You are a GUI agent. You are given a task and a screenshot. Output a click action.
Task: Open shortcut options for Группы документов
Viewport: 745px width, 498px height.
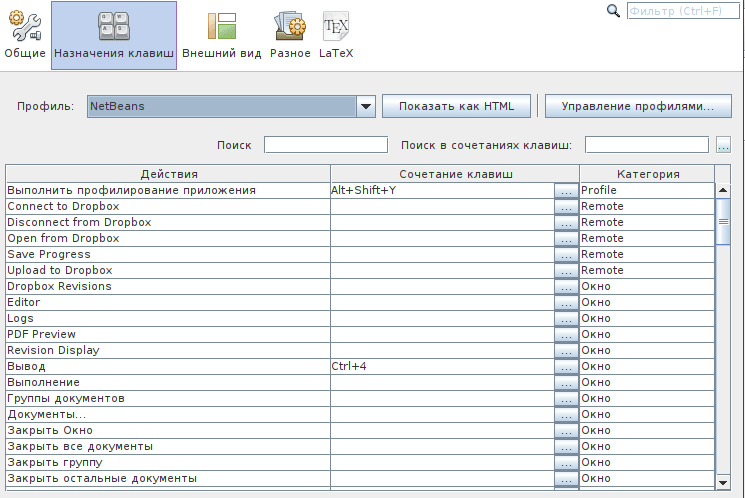pyautogui.click(x=566, y=399)
